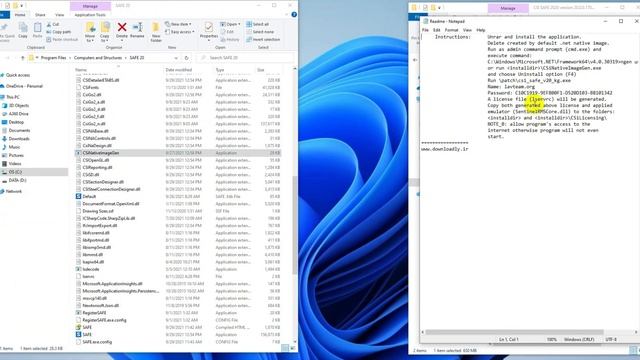Select This PC in navigation pane
Image resolution: width=640 pixels, height=360 pixels.
coord(12,97)
